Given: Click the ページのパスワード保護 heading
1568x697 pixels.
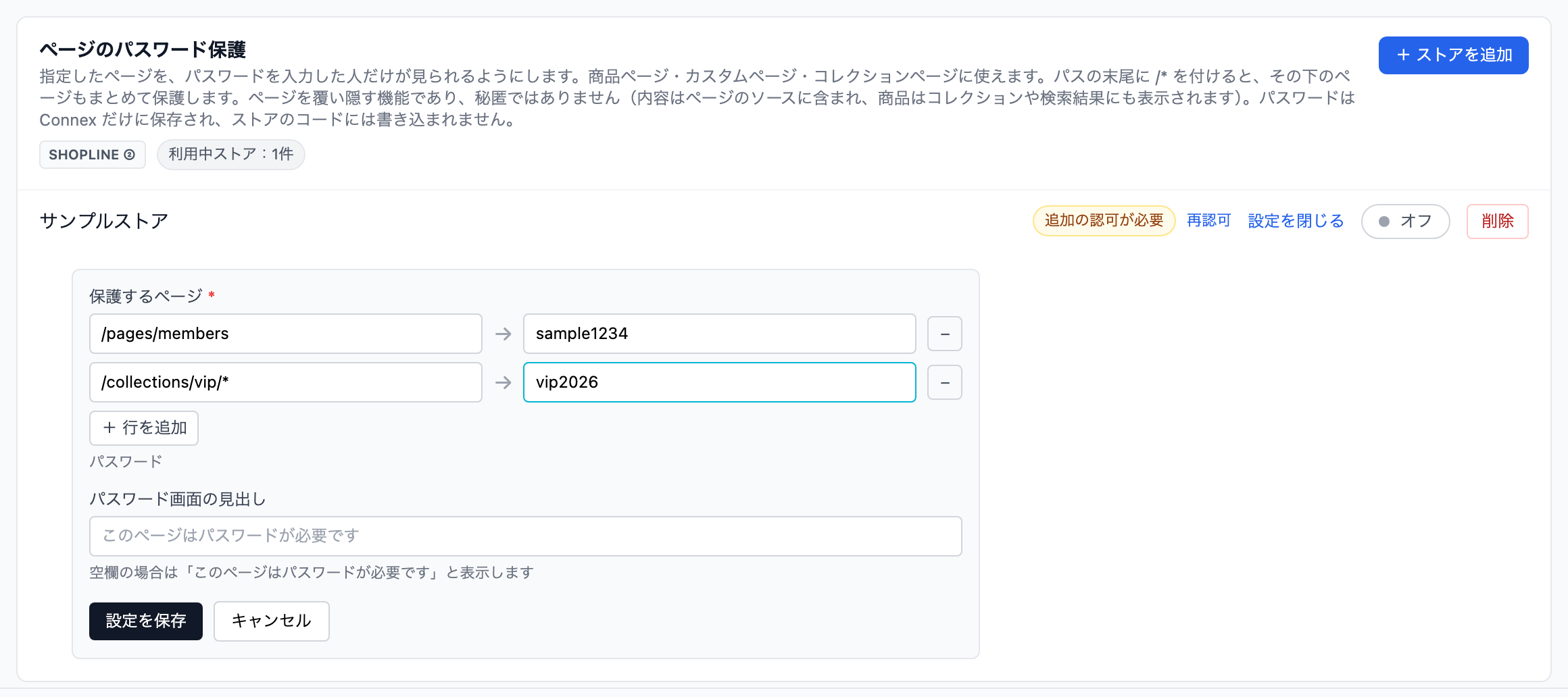Looking at the screenshot, I should click(x=143, y=49).
